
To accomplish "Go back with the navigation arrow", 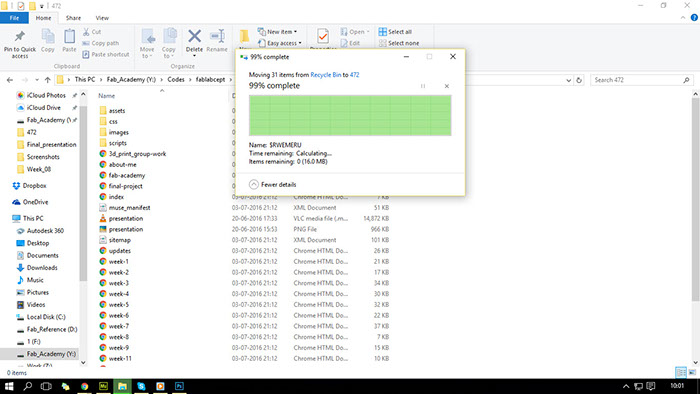I will coord(10,80).
